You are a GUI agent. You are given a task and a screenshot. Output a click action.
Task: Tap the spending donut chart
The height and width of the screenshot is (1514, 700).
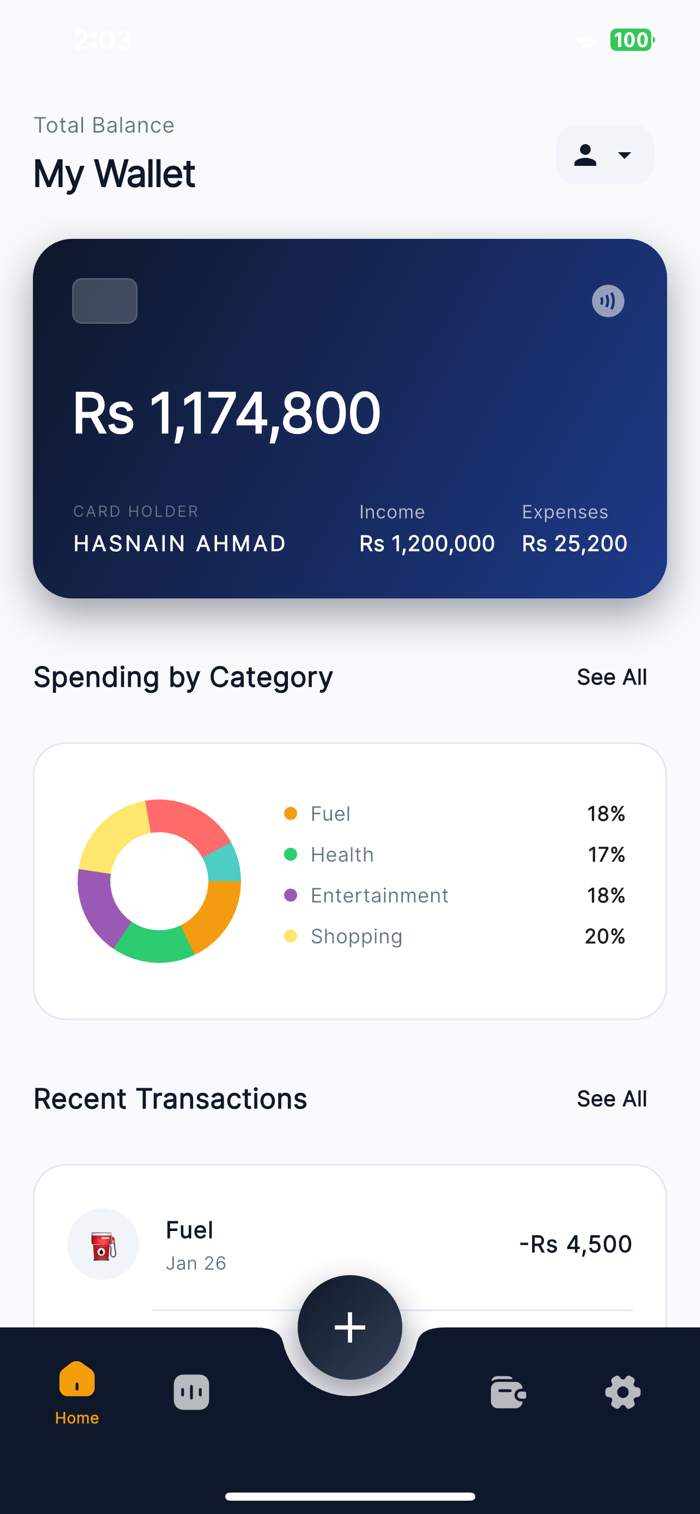point(159,881)
